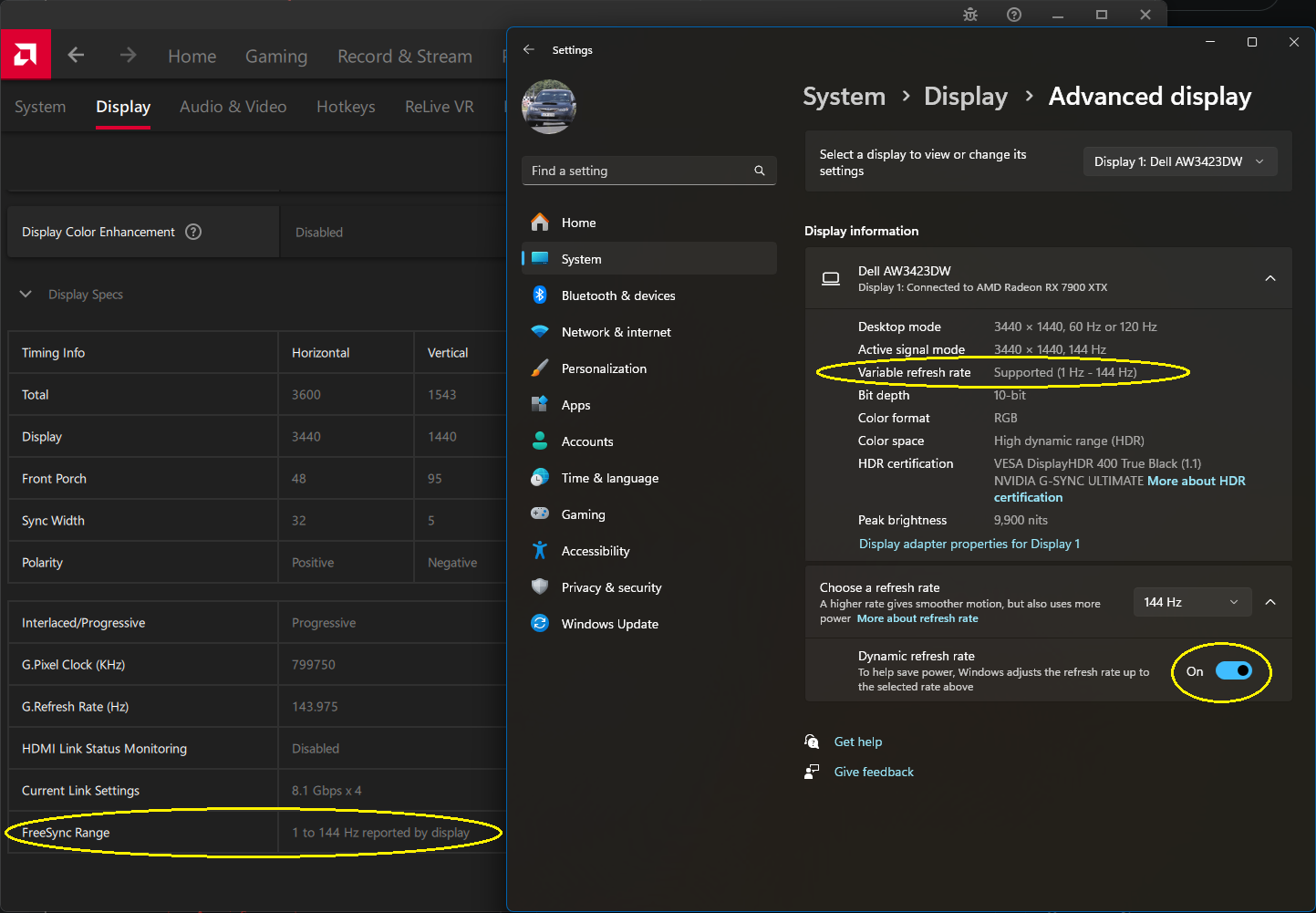Click the Get help icon

tap(812, 742)
